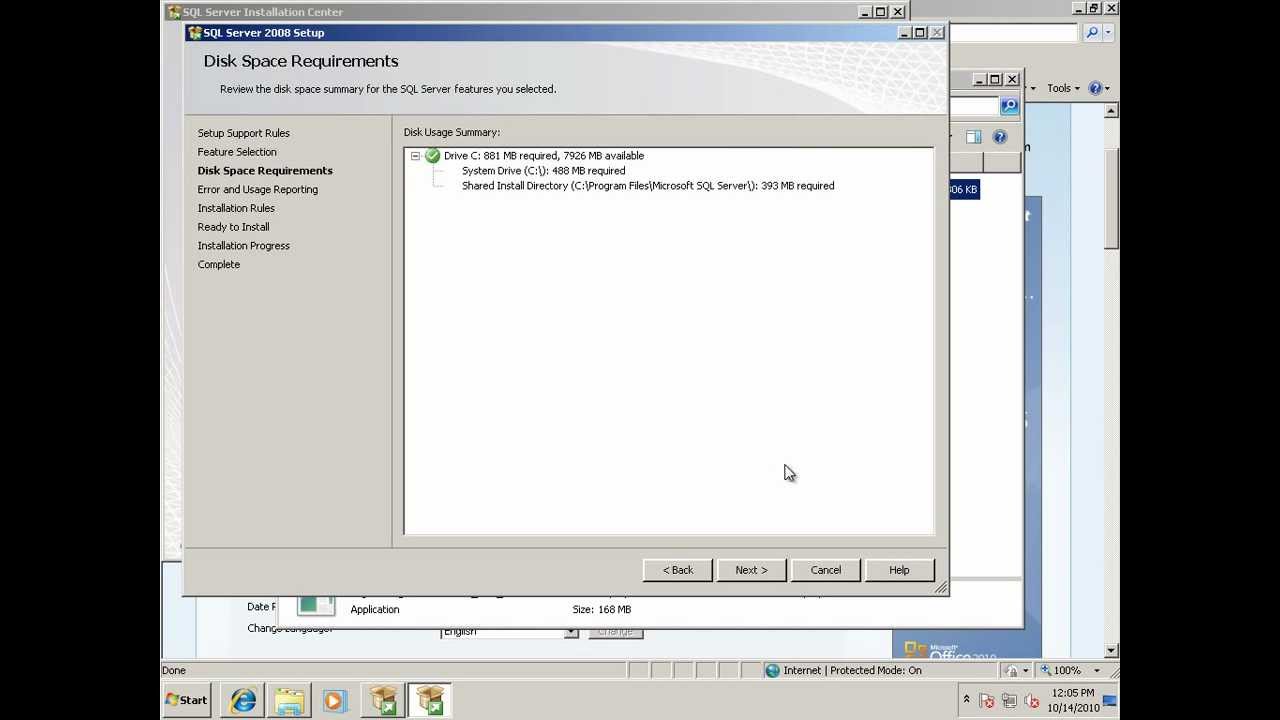
Task: Select Installation Progress step
Action: (243, 246)
